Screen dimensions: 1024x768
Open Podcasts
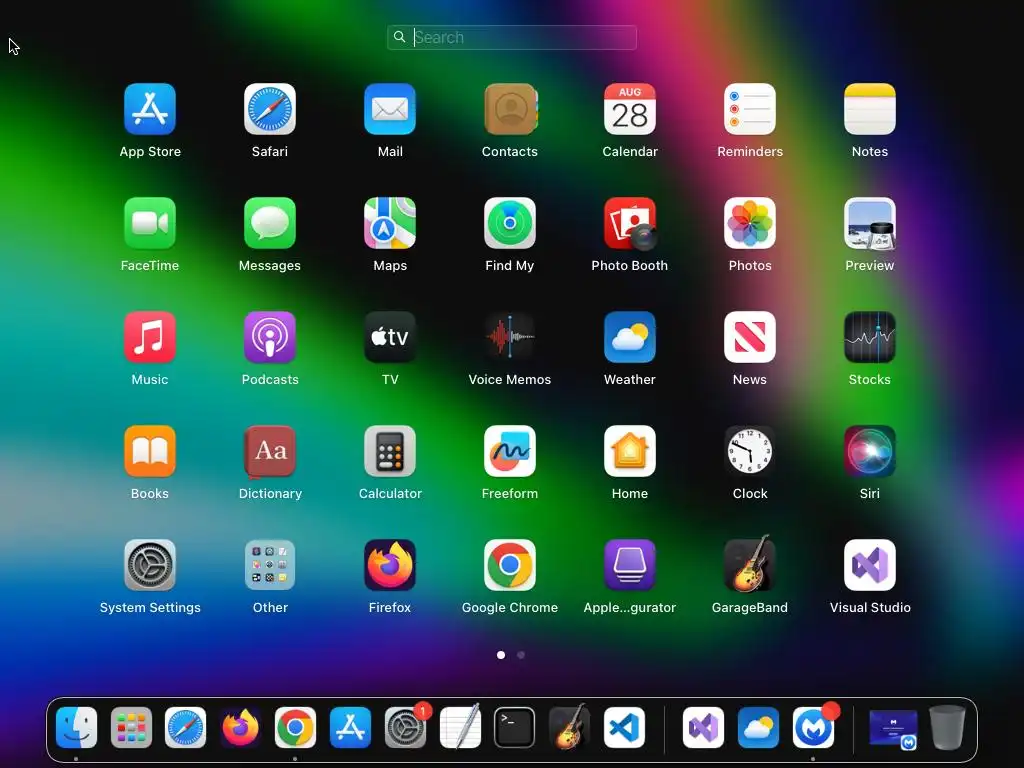[270, 337]
